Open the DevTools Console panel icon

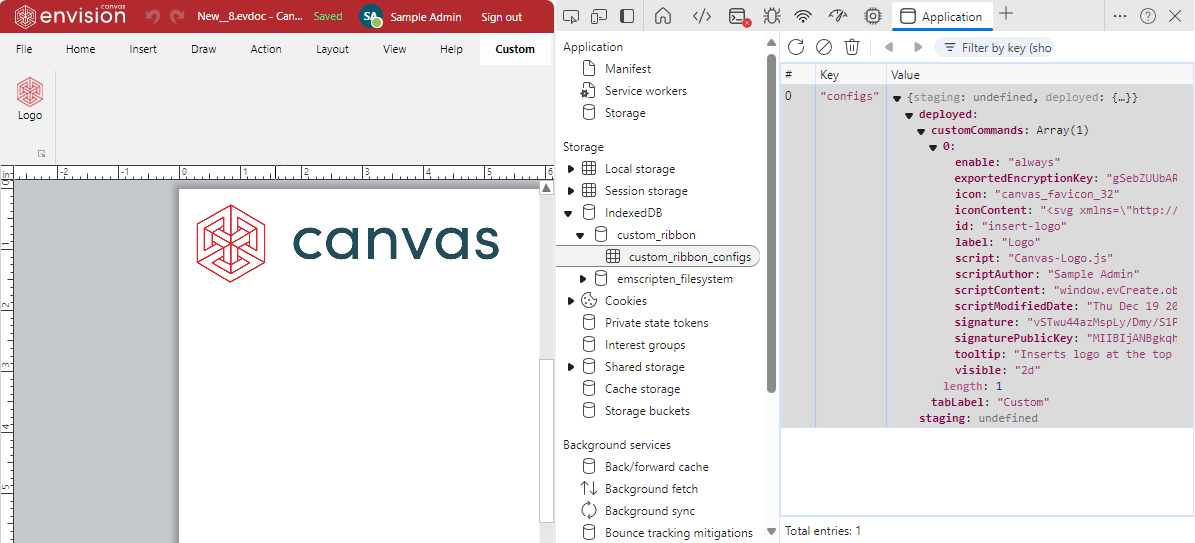point(737,16)
